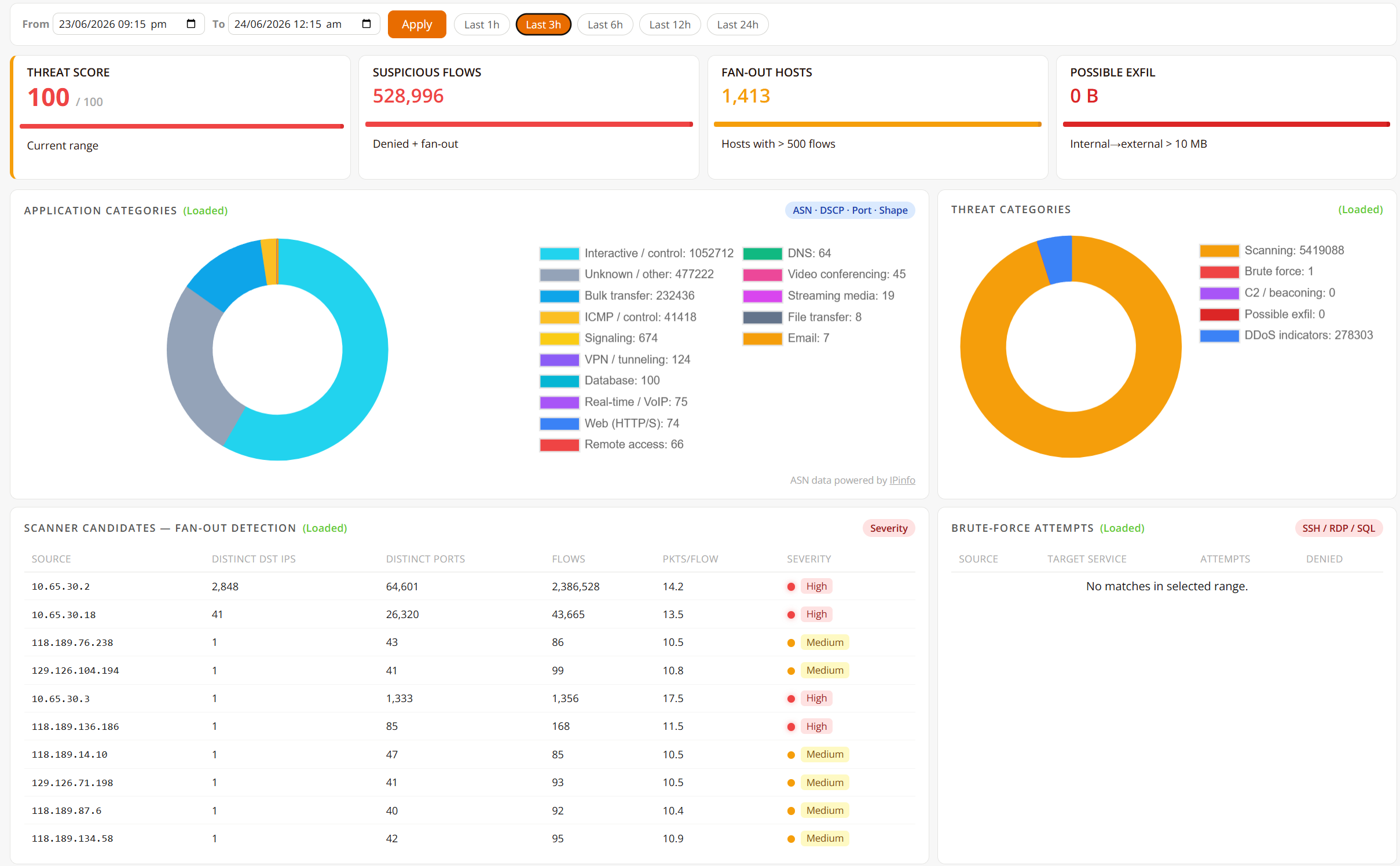Click the Threat Score card

tap(180, 117)
